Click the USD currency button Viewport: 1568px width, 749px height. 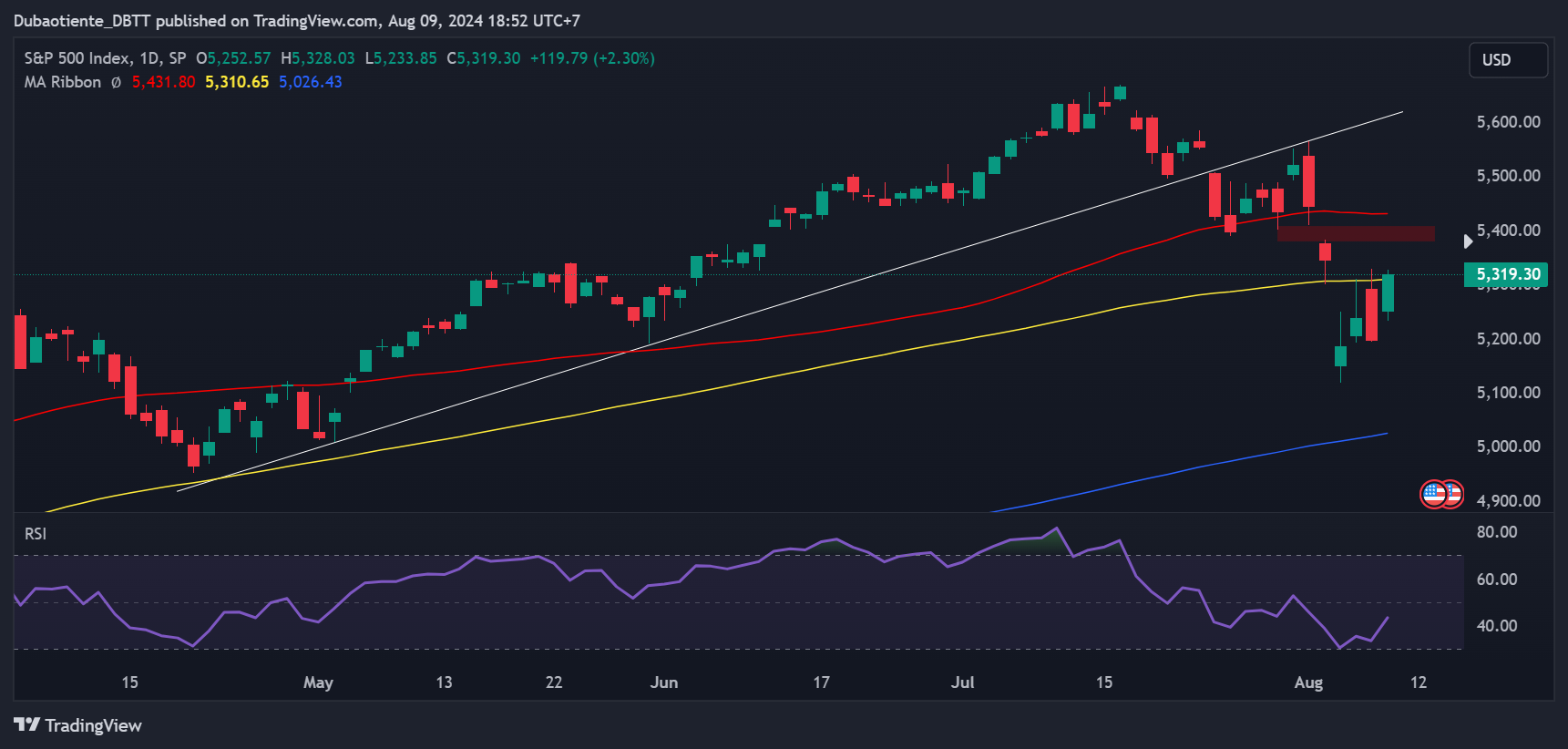[1508, 60]
